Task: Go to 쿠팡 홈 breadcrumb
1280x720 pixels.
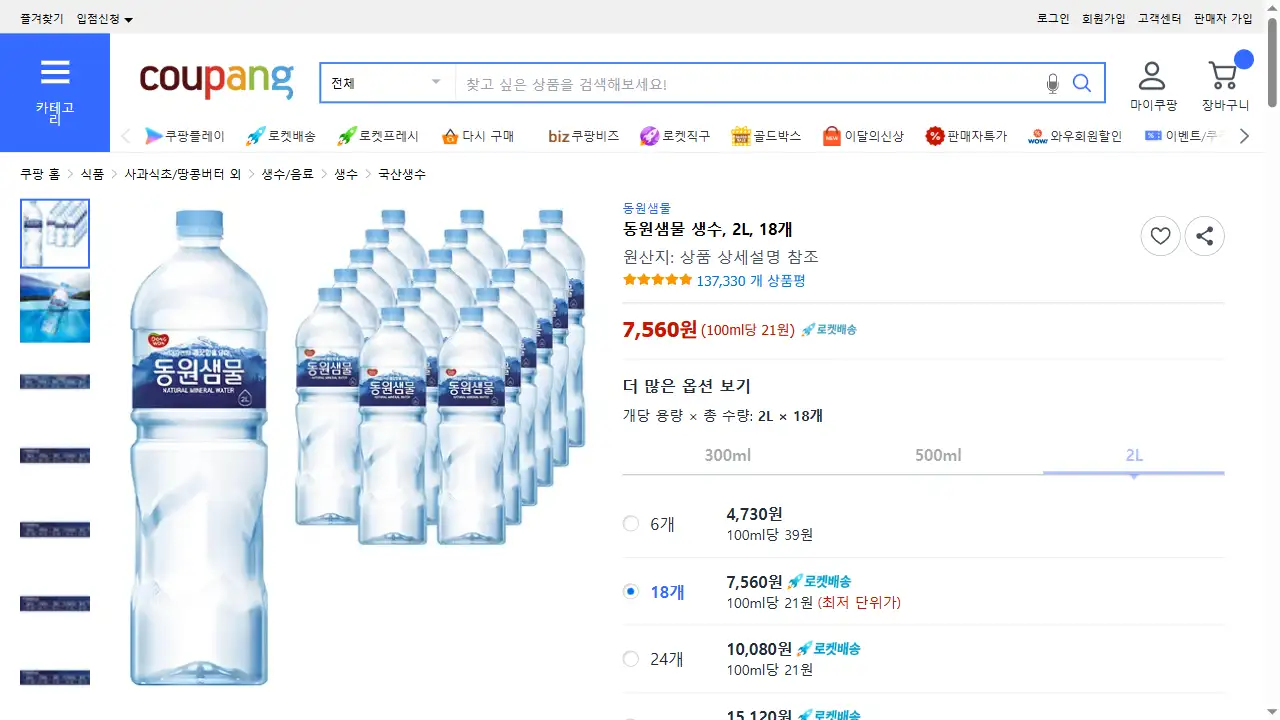Action: (40, 174)
